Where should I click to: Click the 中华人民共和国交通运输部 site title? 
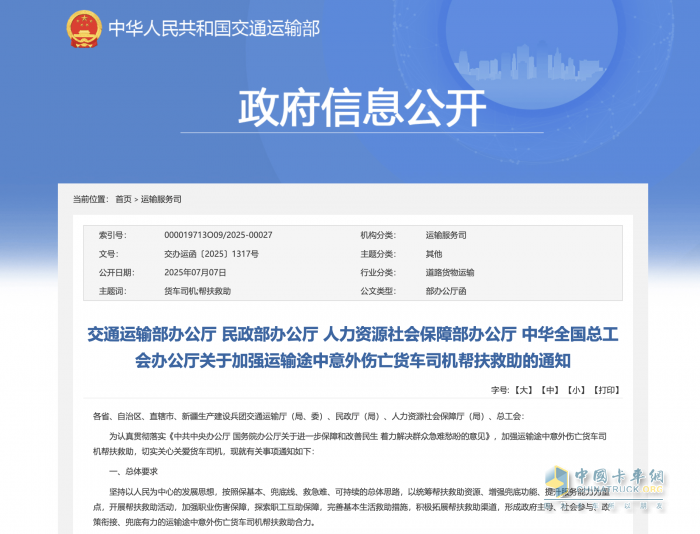pyautogui.click(x=213, y=29)
